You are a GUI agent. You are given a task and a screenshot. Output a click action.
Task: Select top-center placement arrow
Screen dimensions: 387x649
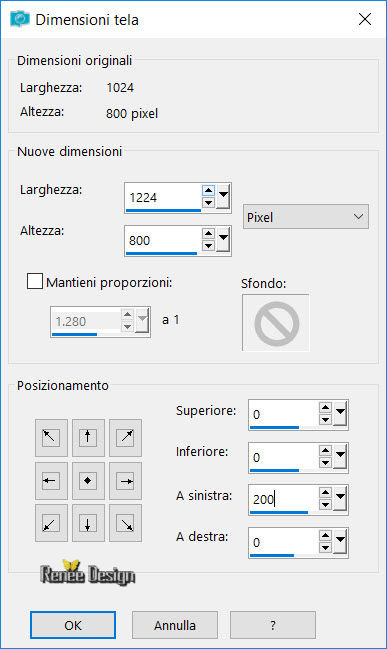pyautogui.click(x=88, y=438)
